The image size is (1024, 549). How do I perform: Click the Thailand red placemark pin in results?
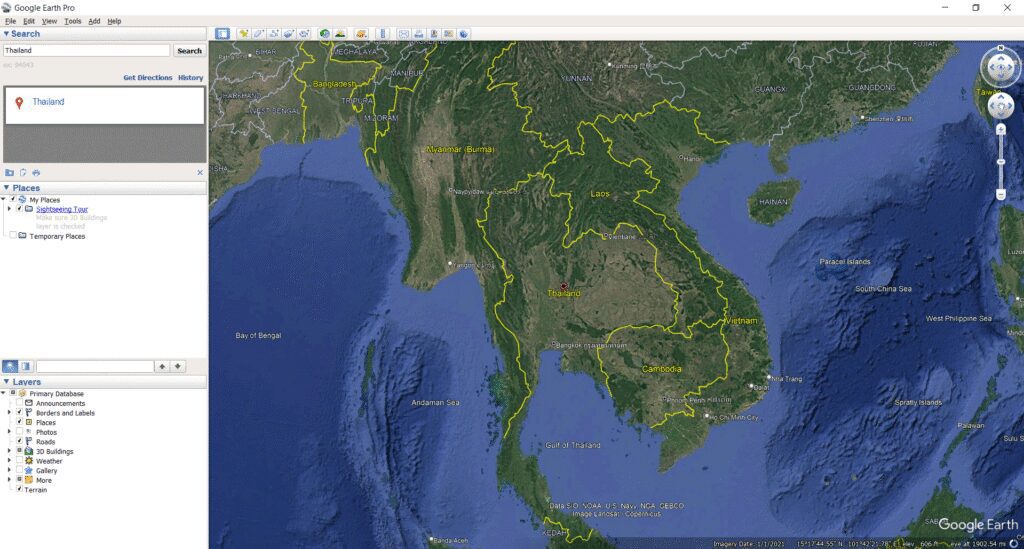pyautogui.click(x=19, y=102)
